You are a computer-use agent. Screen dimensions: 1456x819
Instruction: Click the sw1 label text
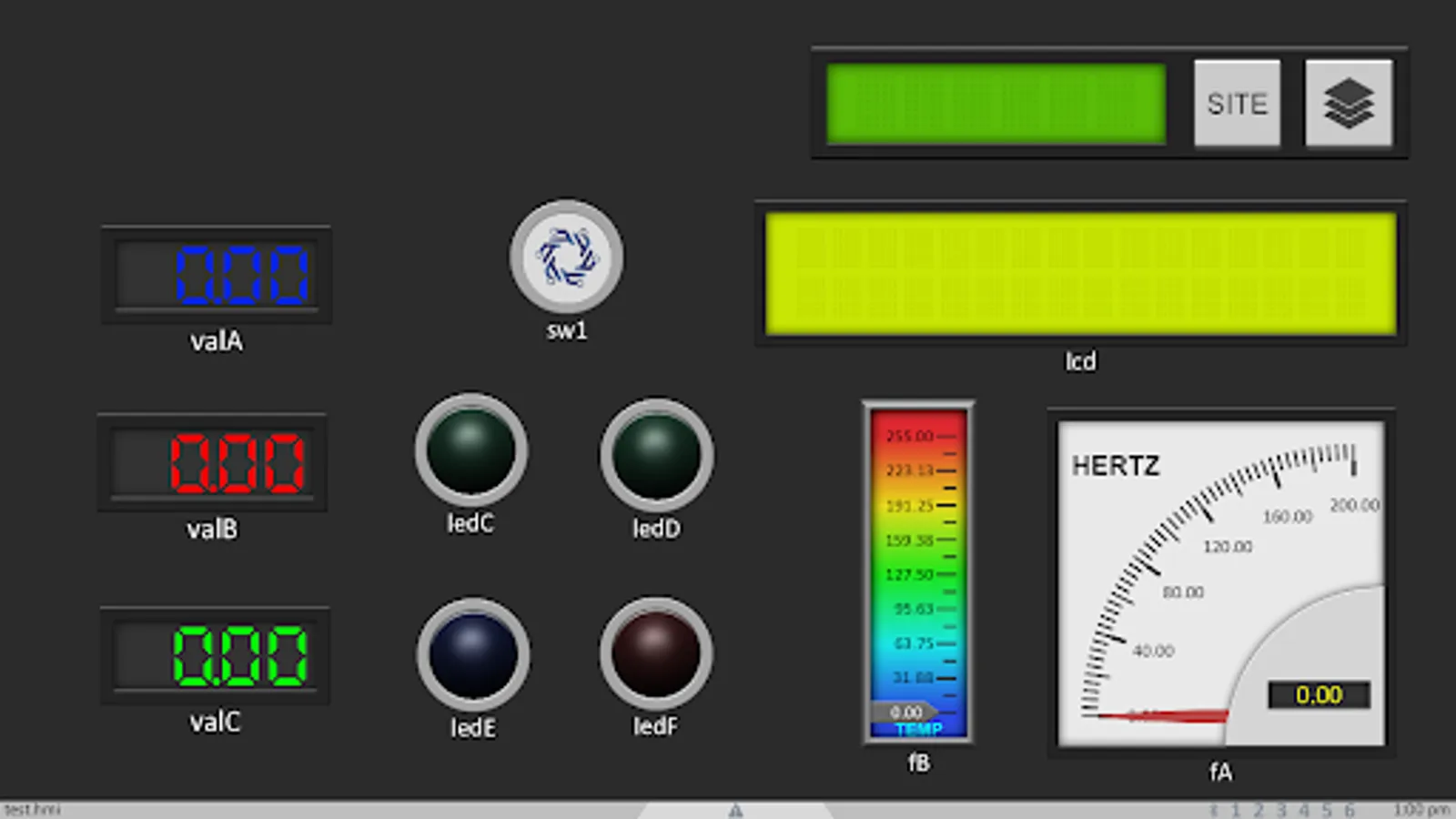(x=567, y=330)
